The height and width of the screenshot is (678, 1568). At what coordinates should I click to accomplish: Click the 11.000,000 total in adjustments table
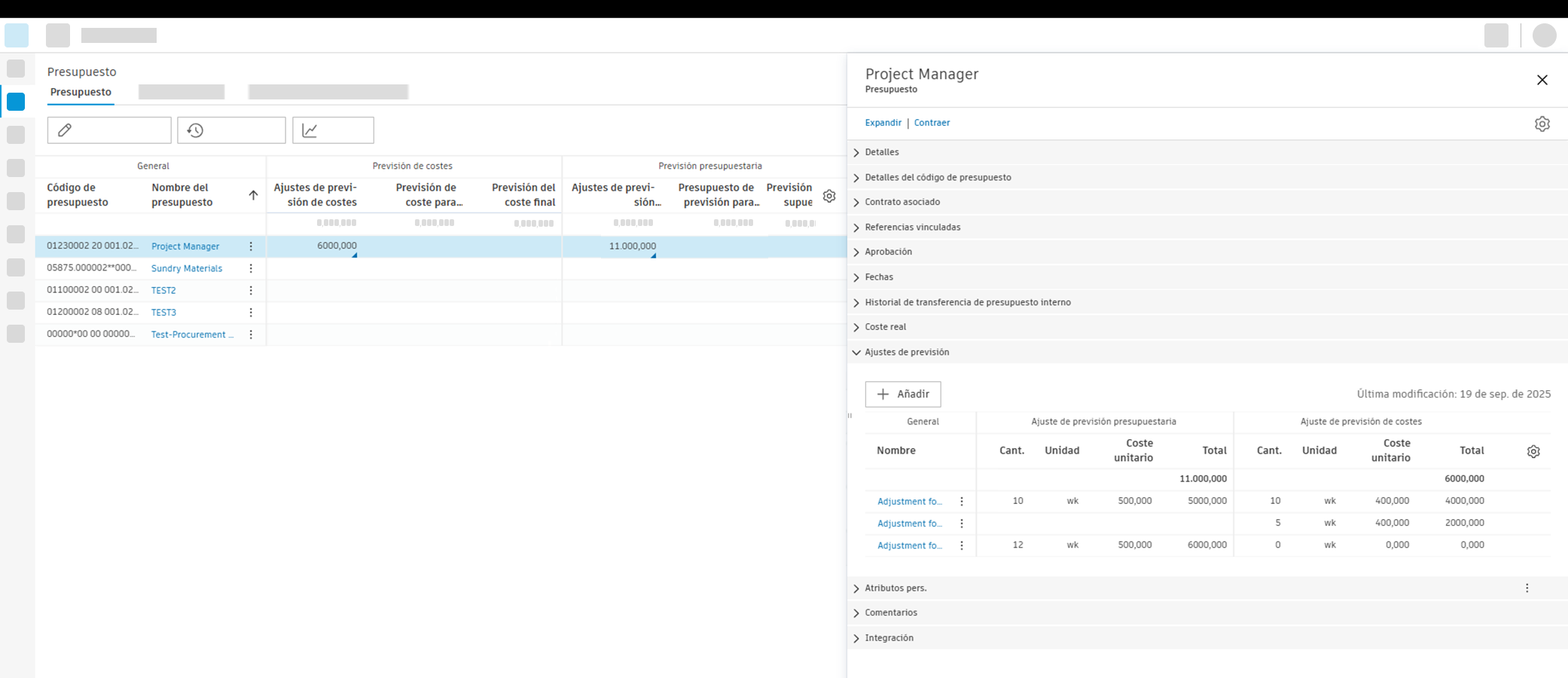coord(1203,478)
